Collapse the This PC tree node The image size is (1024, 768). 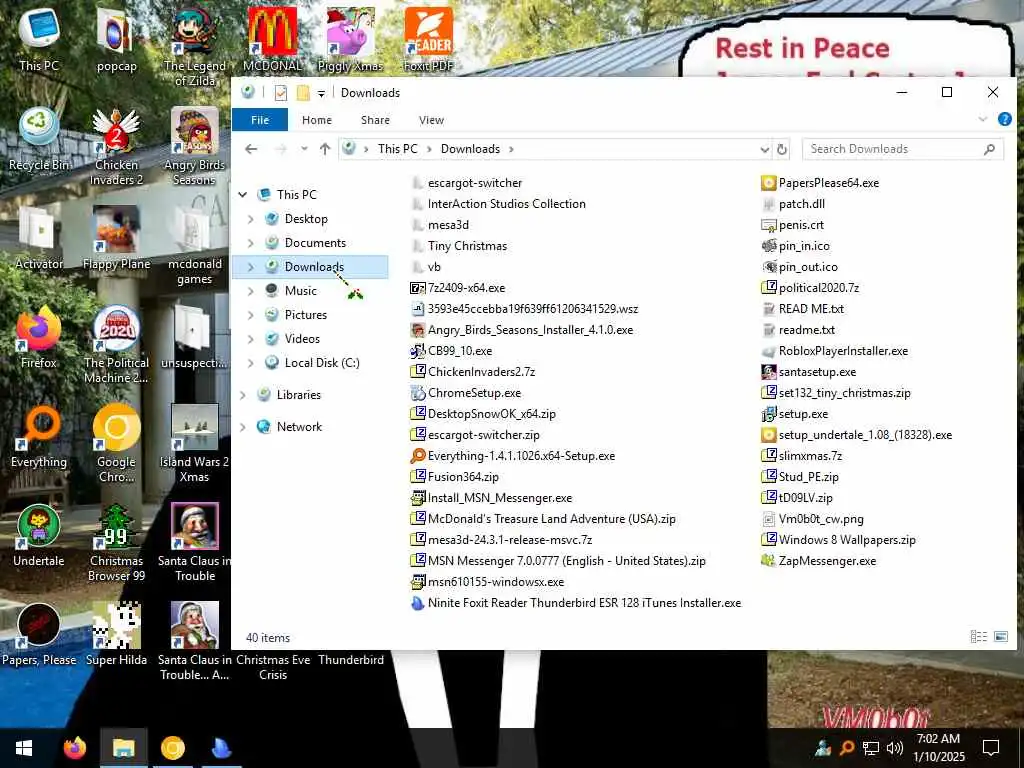pos(242,195)
